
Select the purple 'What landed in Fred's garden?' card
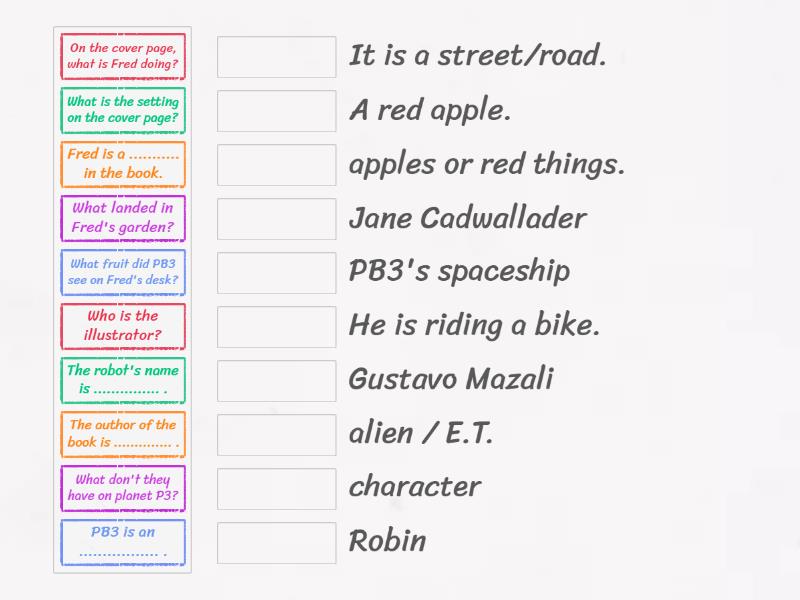tap(122, 218)
